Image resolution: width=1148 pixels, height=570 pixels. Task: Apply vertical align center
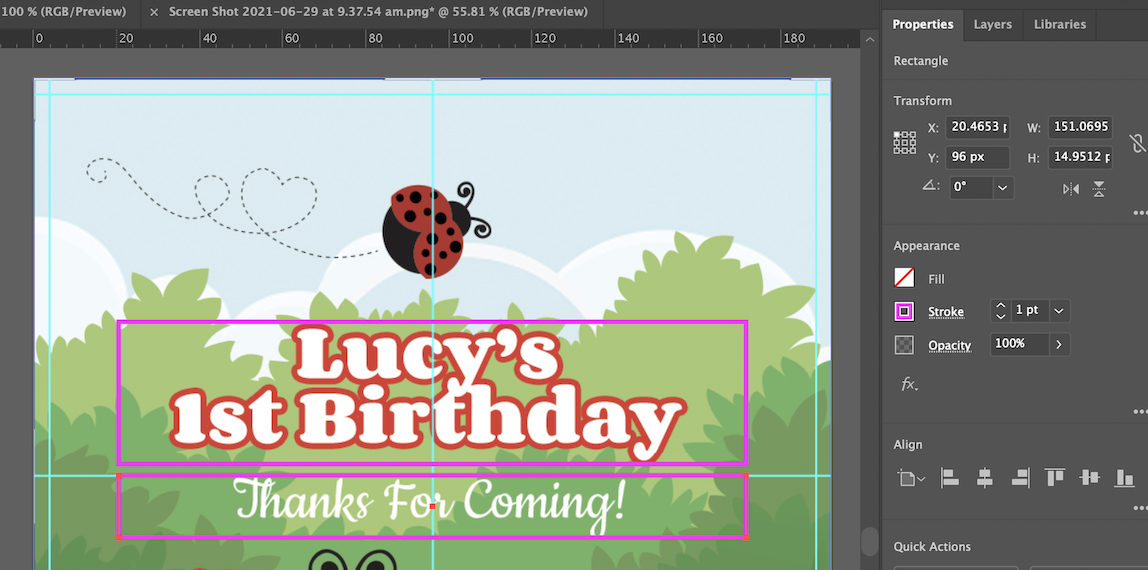(x=1089, y=478)
